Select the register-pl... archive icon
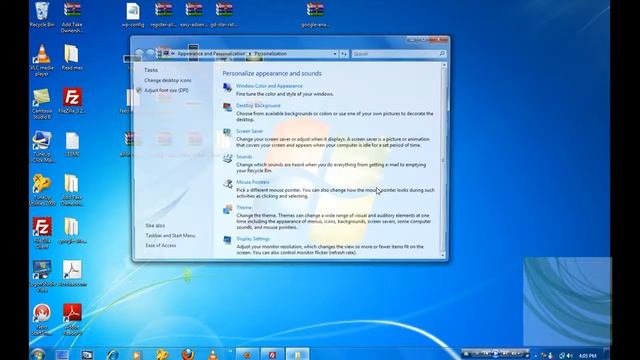Screen dimensions: 640x360 [x=163, y=14]
